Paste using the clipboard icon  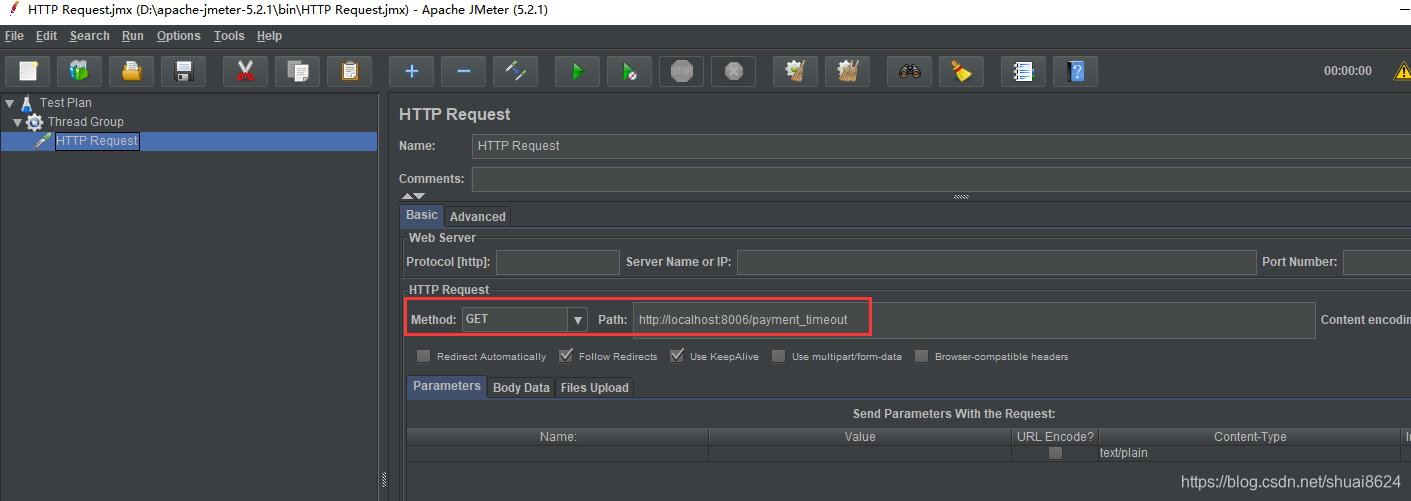pyautogui.click(x=349, y=71)
